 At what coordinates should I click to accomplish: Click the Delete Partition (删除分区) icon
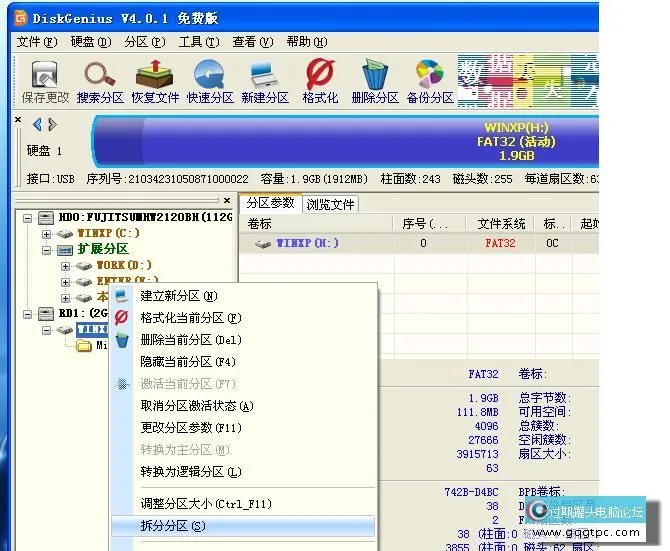pos(375,74)
